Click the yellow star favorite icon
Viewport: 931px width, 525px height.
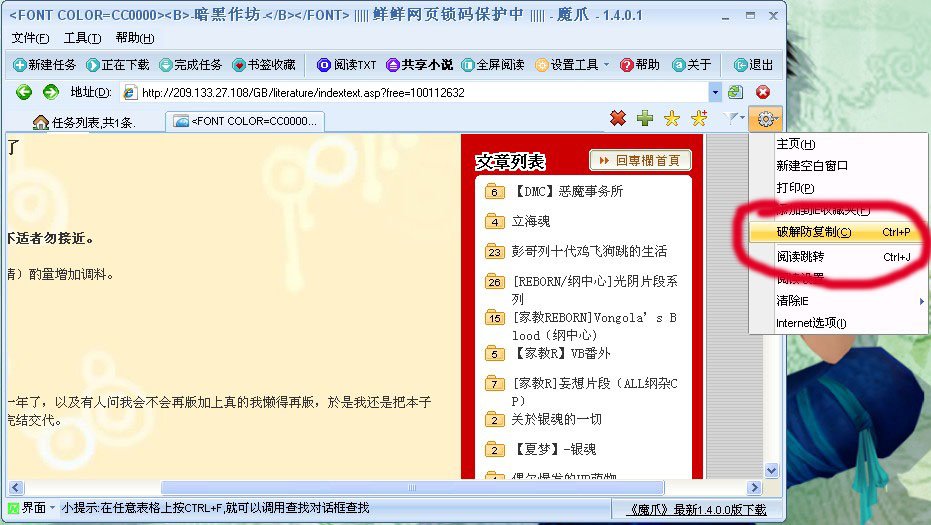click(672, 118)
